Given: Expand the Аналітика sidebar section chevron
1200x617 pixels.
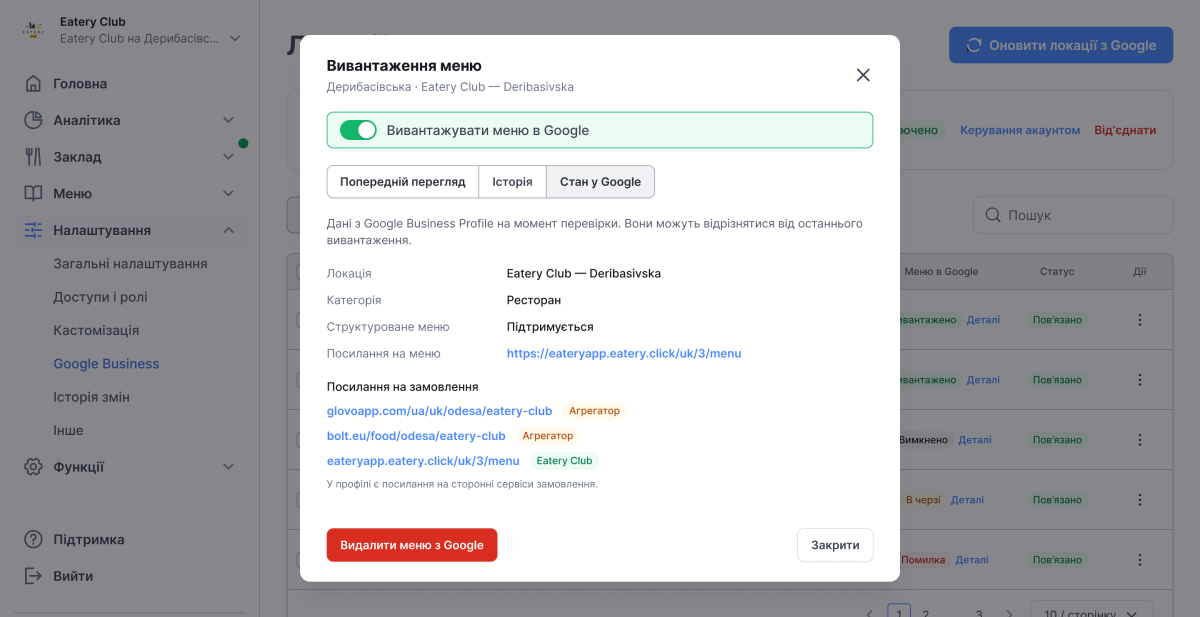Looking at the screenshot, I should coord(228,120).
